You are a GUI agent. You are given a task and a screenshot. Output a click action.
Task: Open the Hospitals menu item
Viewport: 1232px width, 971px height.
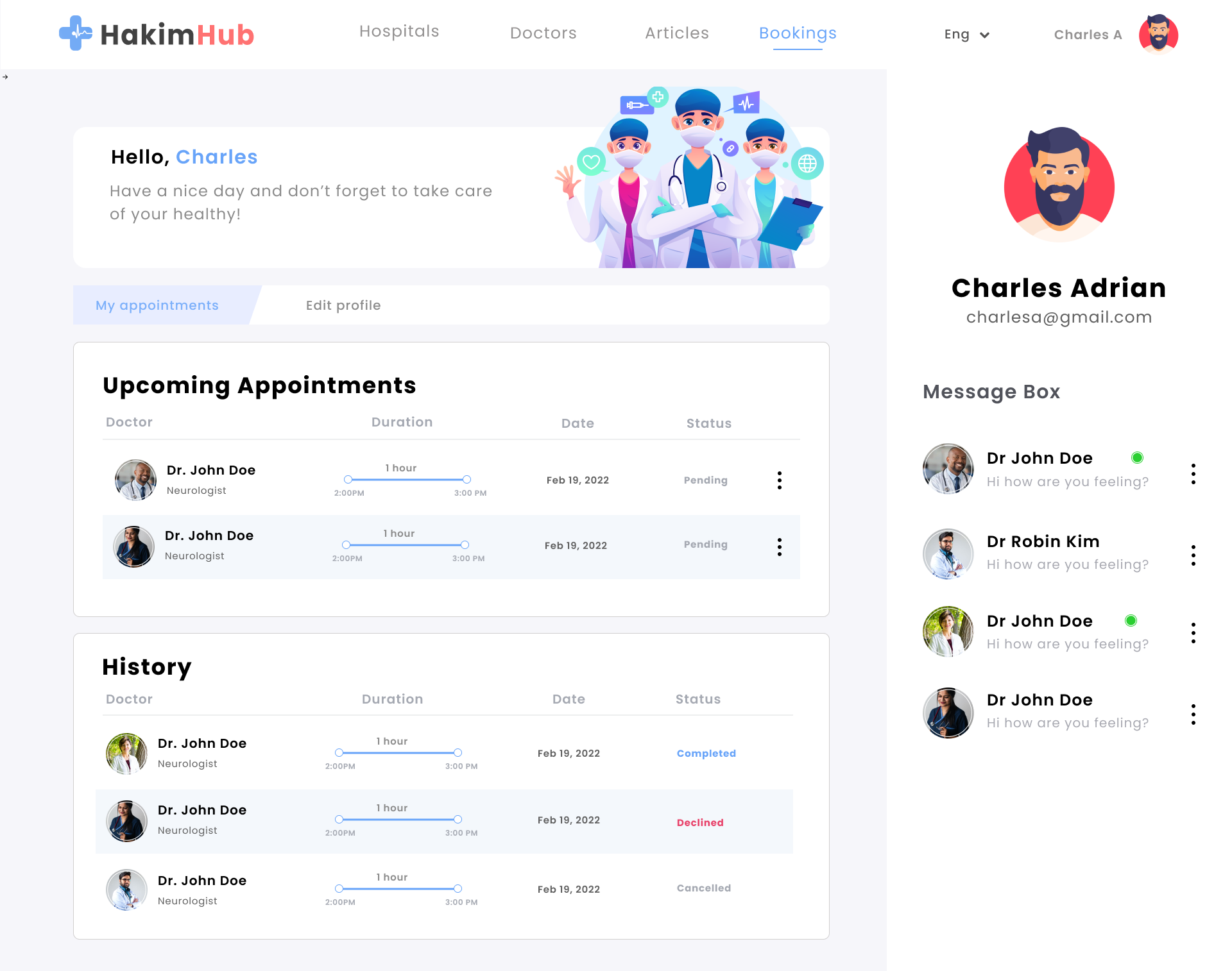click(x=399, y=31)
